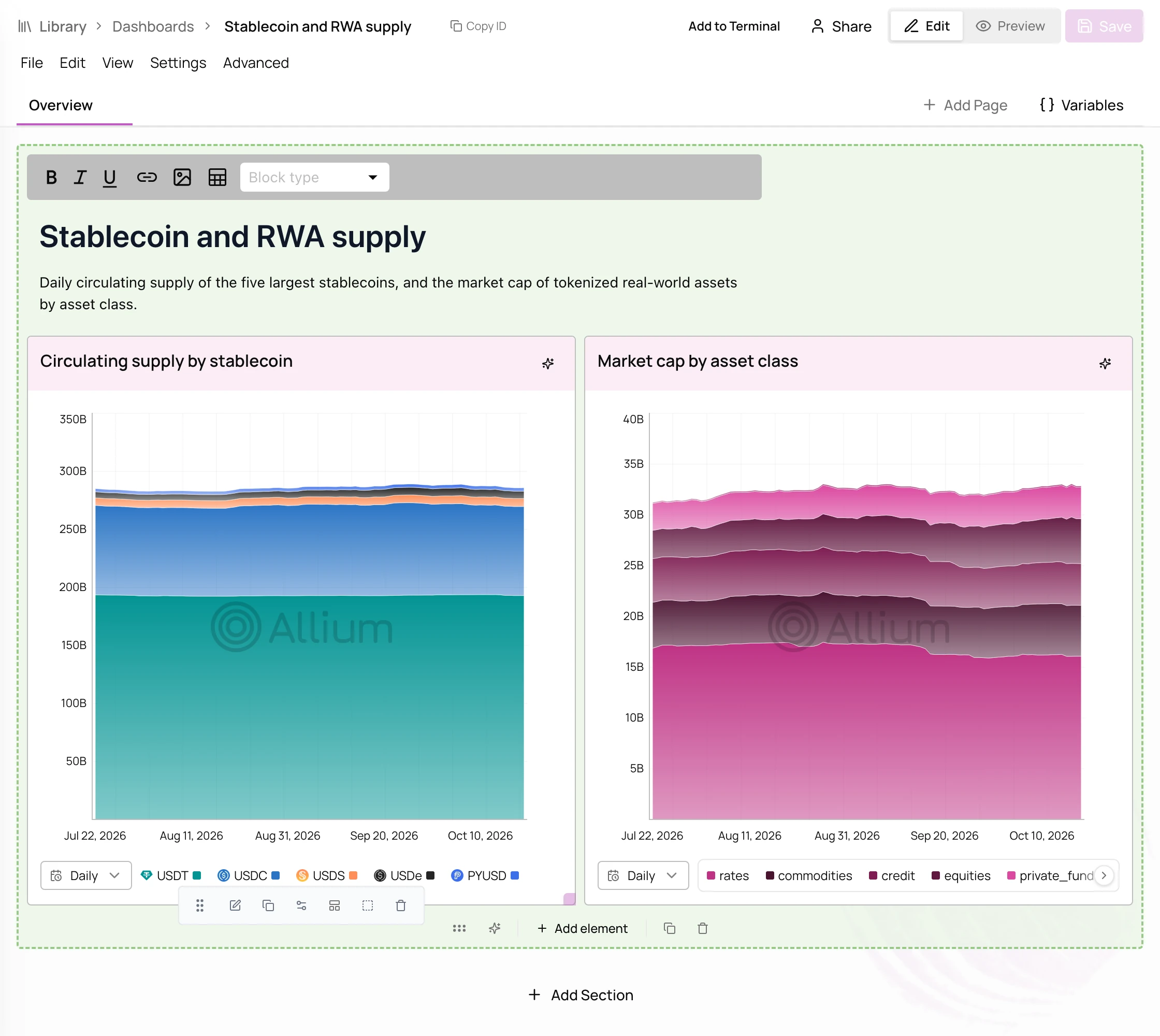This screenshot has width=1160, height=1036.
Task: Insert an image into text block
Action: coord(182,178)
